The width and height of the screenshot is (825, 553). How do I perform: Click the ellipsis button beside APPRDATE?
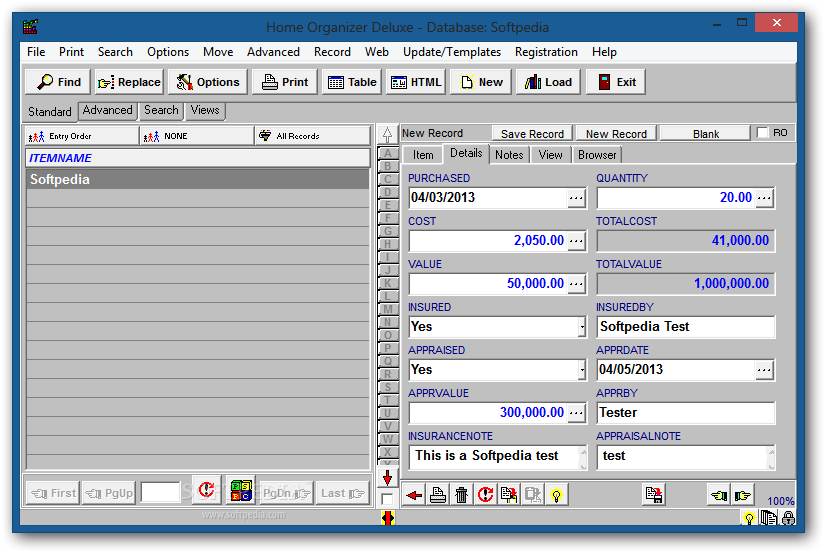pos(764,370)
